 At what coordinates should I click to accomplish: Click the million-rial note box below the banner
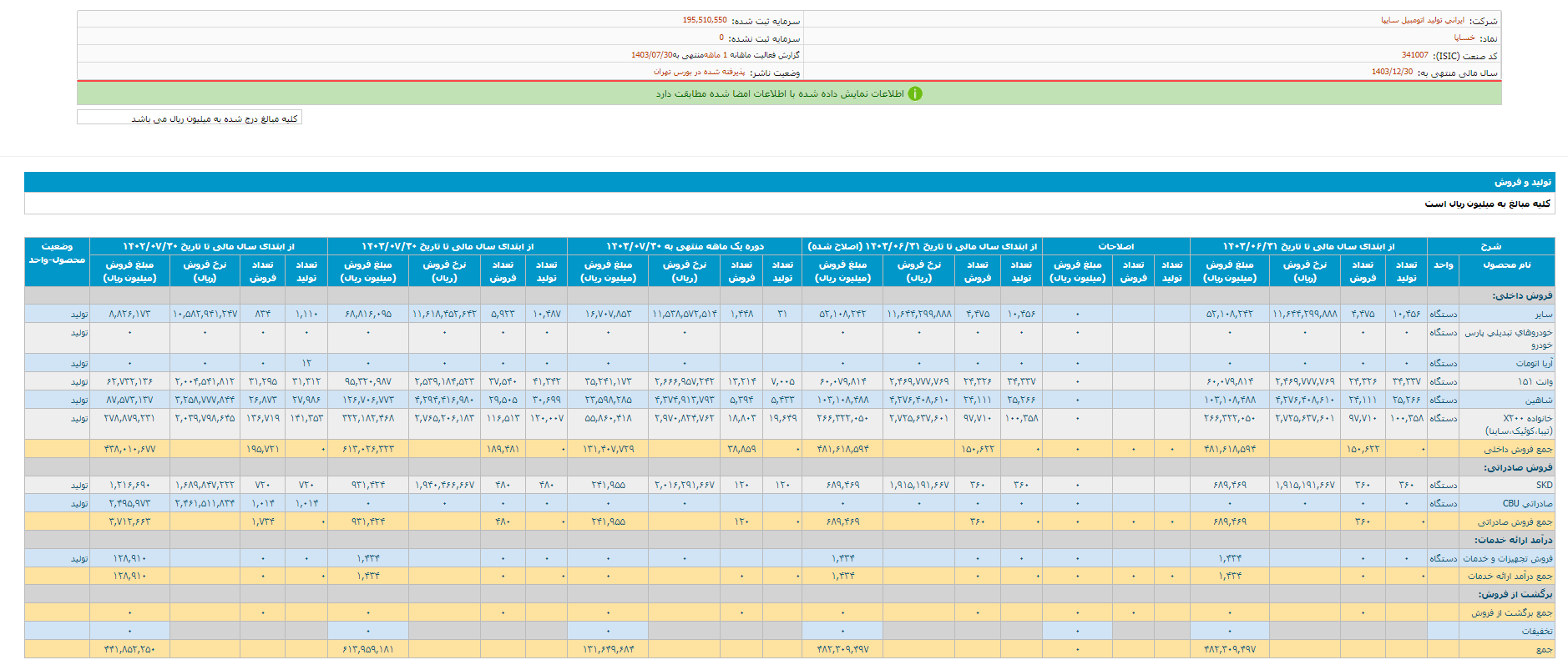[x=190, y=118]
